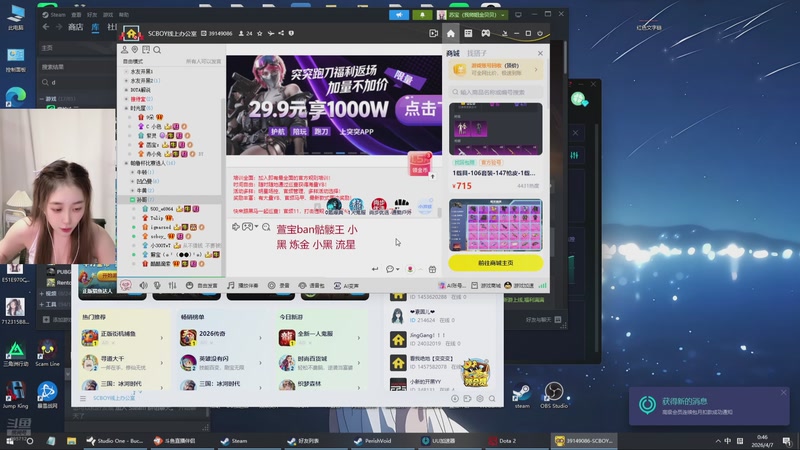Open the list panel icon beside home
This screenshot has width=800, height=450.
468,34
